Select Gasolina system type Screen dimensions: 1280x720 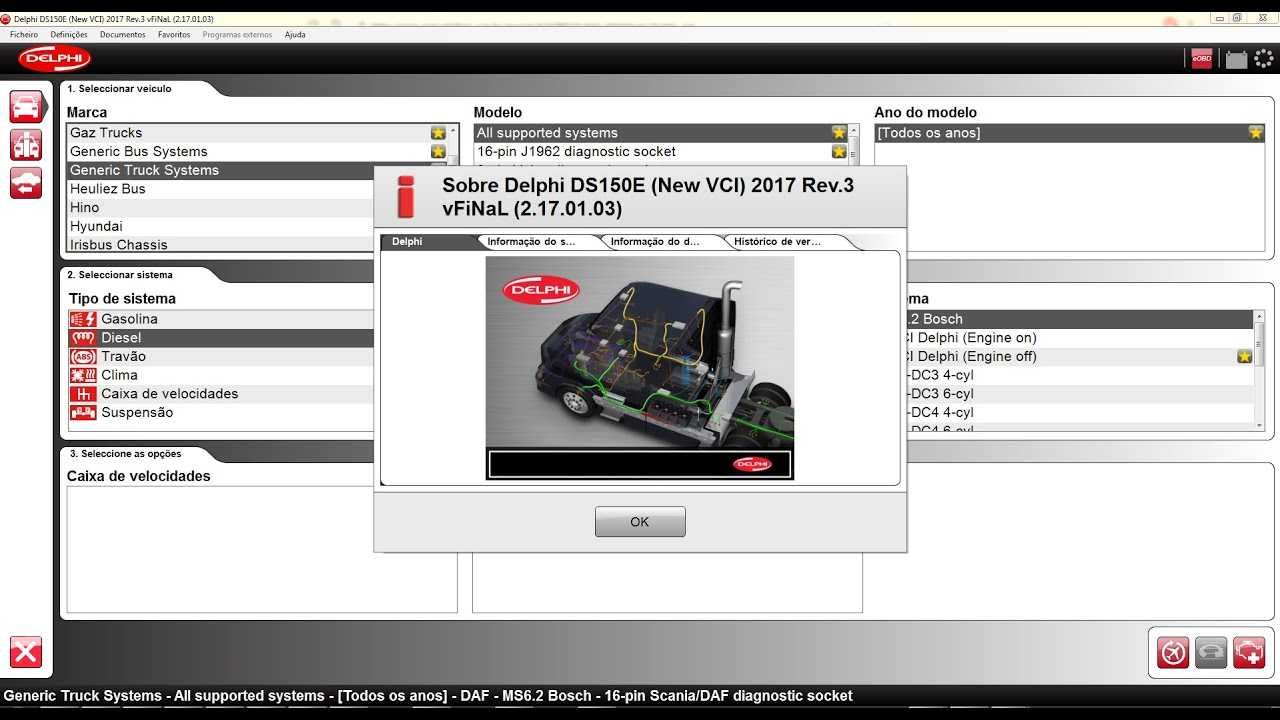tap(221, 319)
